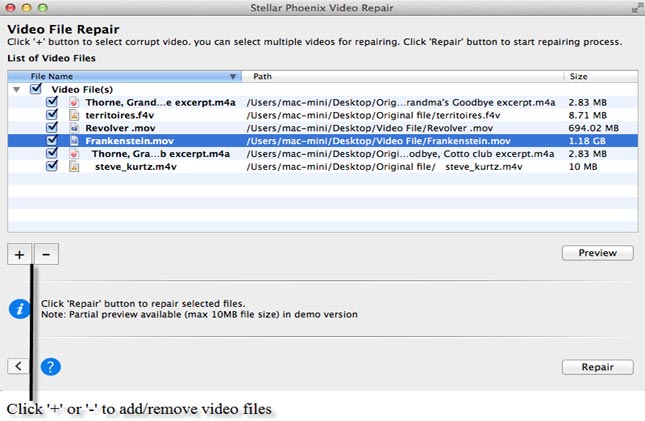Uncheck the steve_kurtz.m4v checkbox

pos(52,166)
